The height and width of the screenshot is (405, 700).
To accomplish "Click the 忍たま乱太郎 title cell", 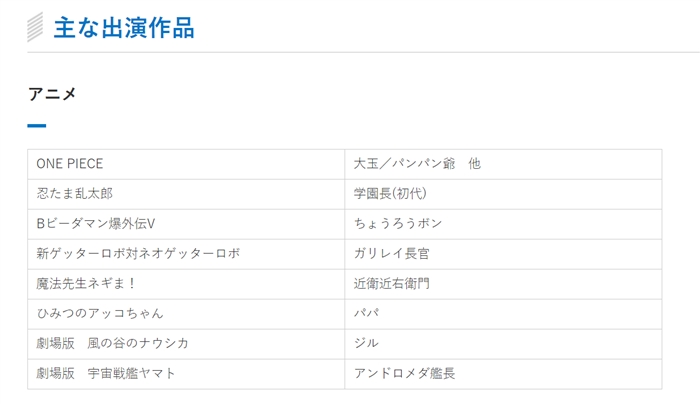I will click(75, 193).
